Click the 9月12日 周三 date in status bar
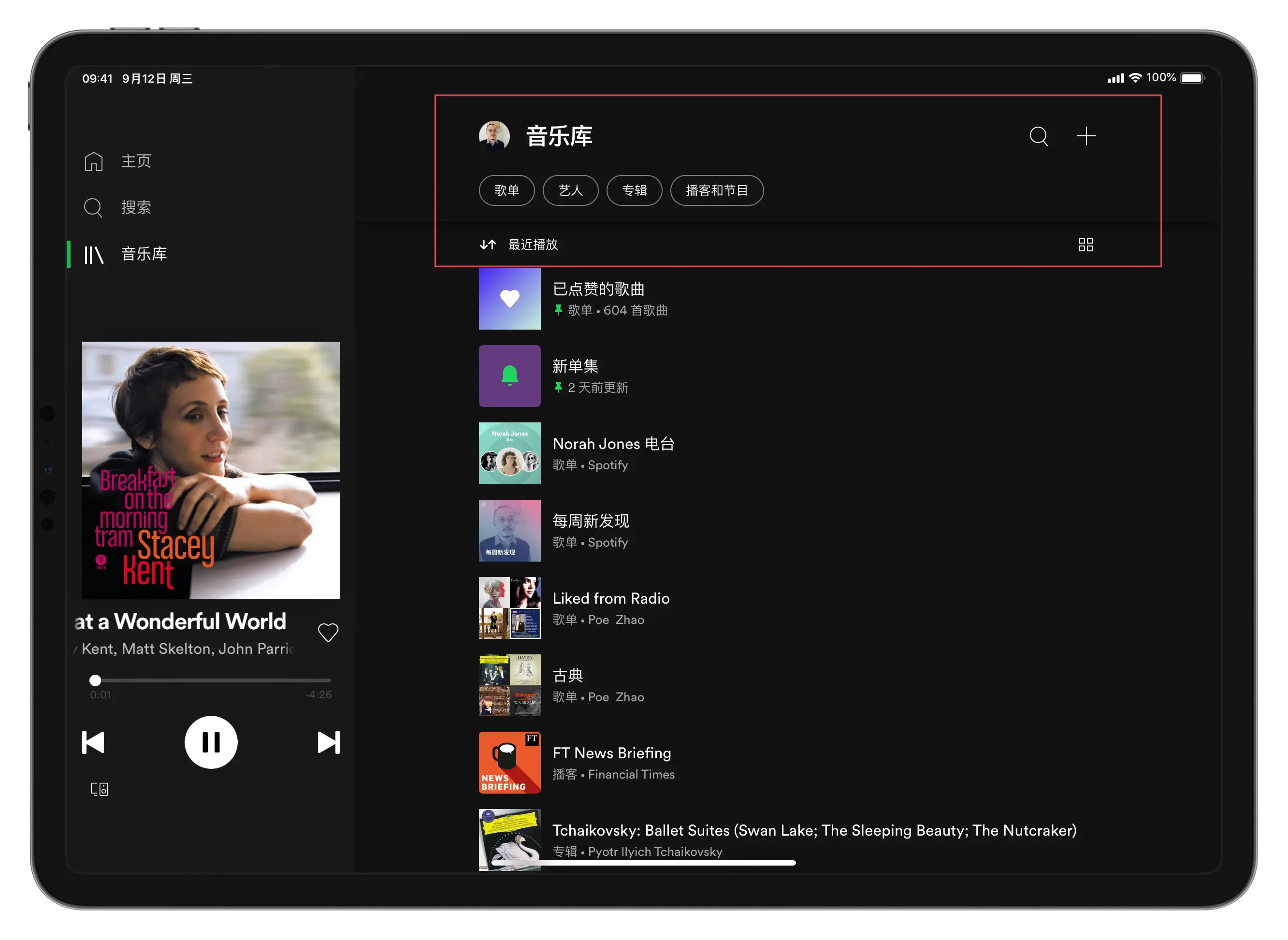The height and width of the screenshot is (940, 1288). [157, 78]
